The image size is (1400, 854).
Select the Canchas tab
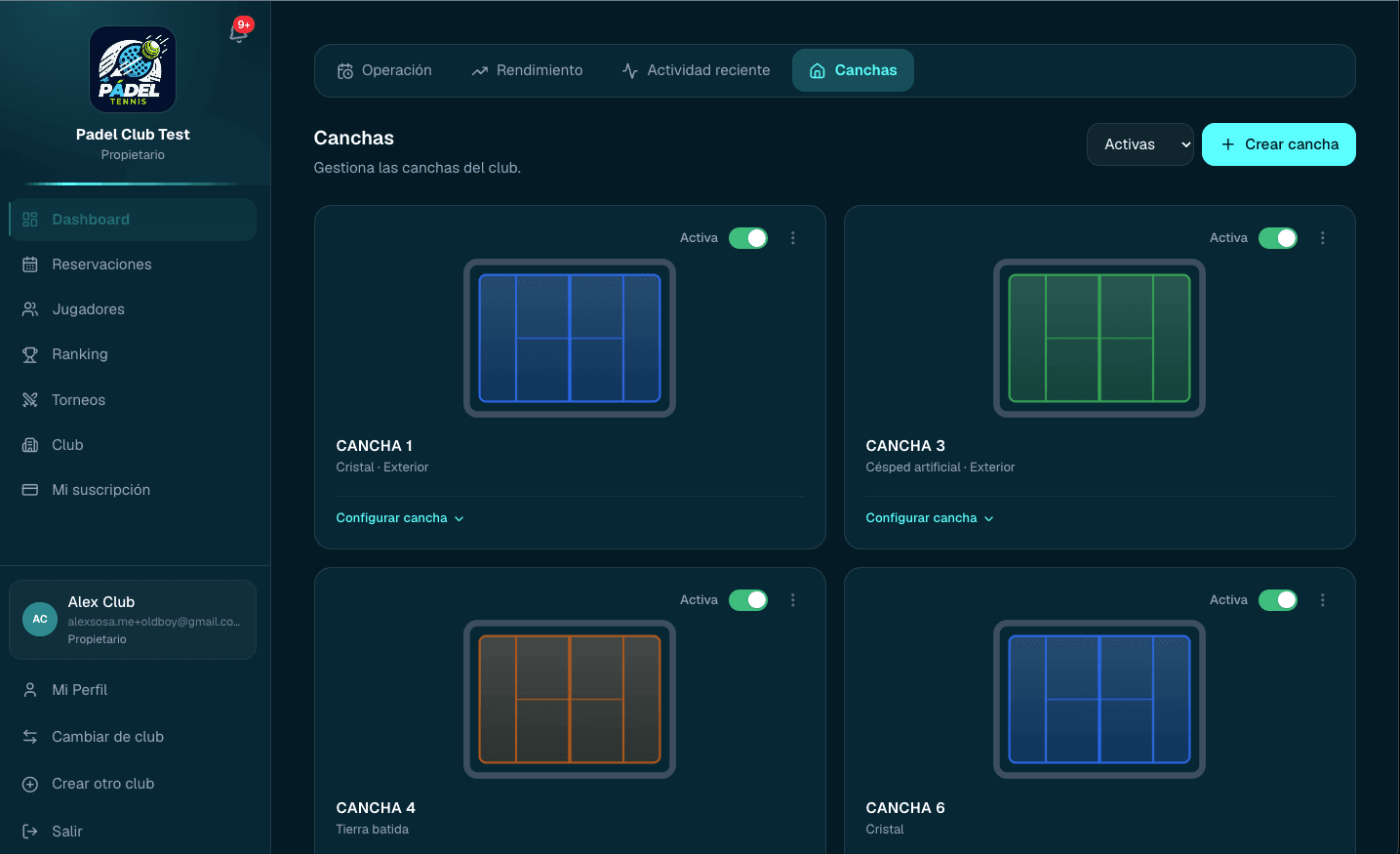(x=853, y=70)
